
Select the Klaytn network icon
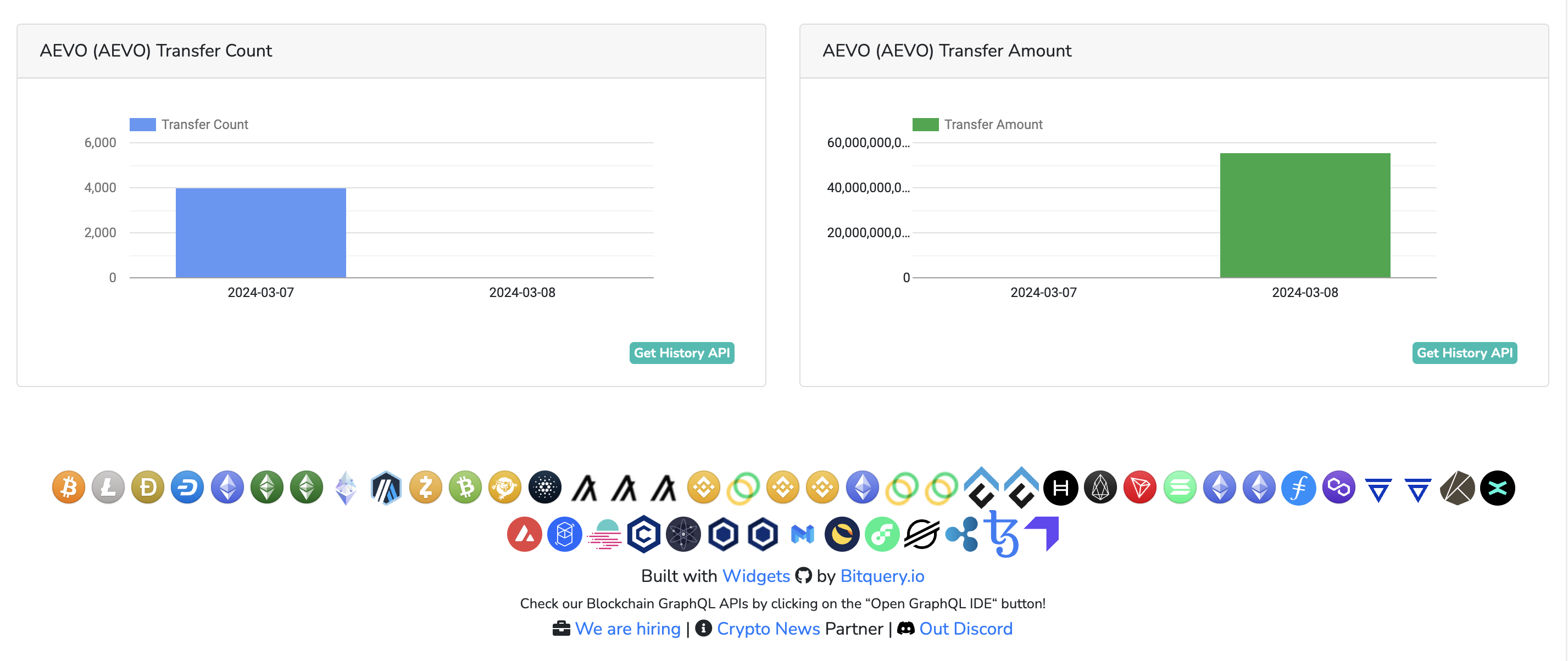click(1457, 488)
